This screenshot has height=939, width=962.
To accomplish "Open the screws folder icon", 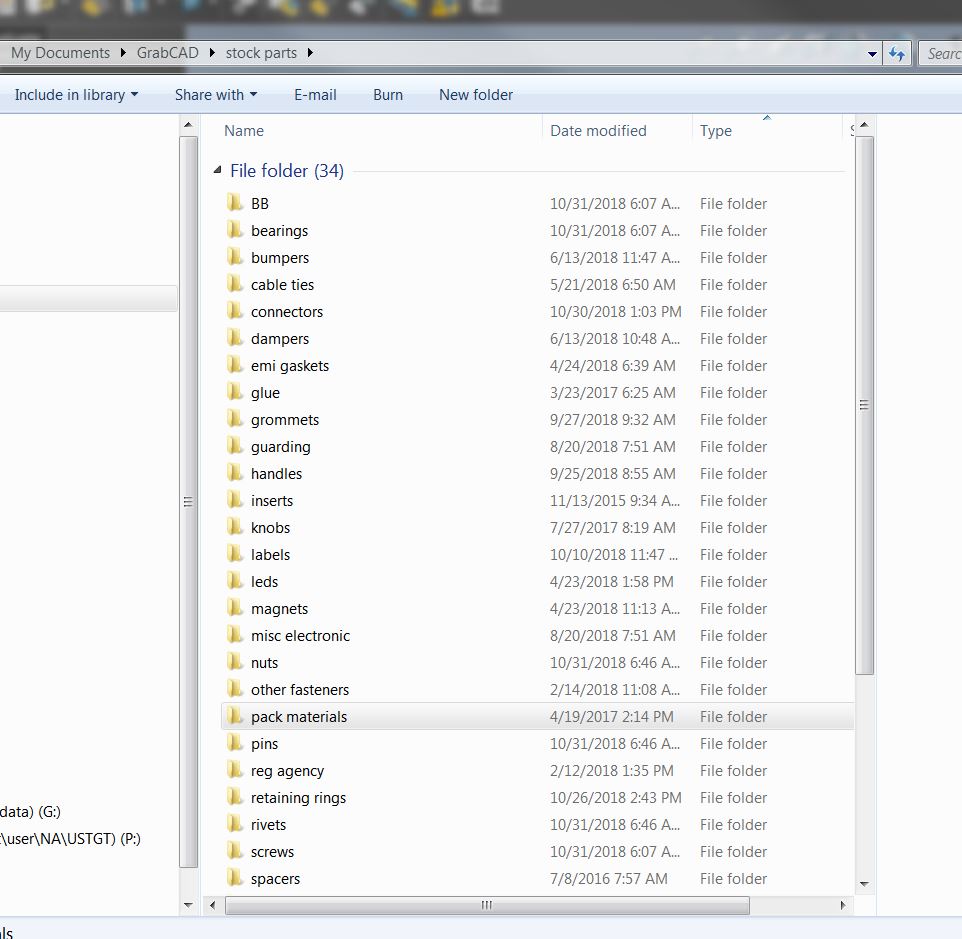I will 236,851.
